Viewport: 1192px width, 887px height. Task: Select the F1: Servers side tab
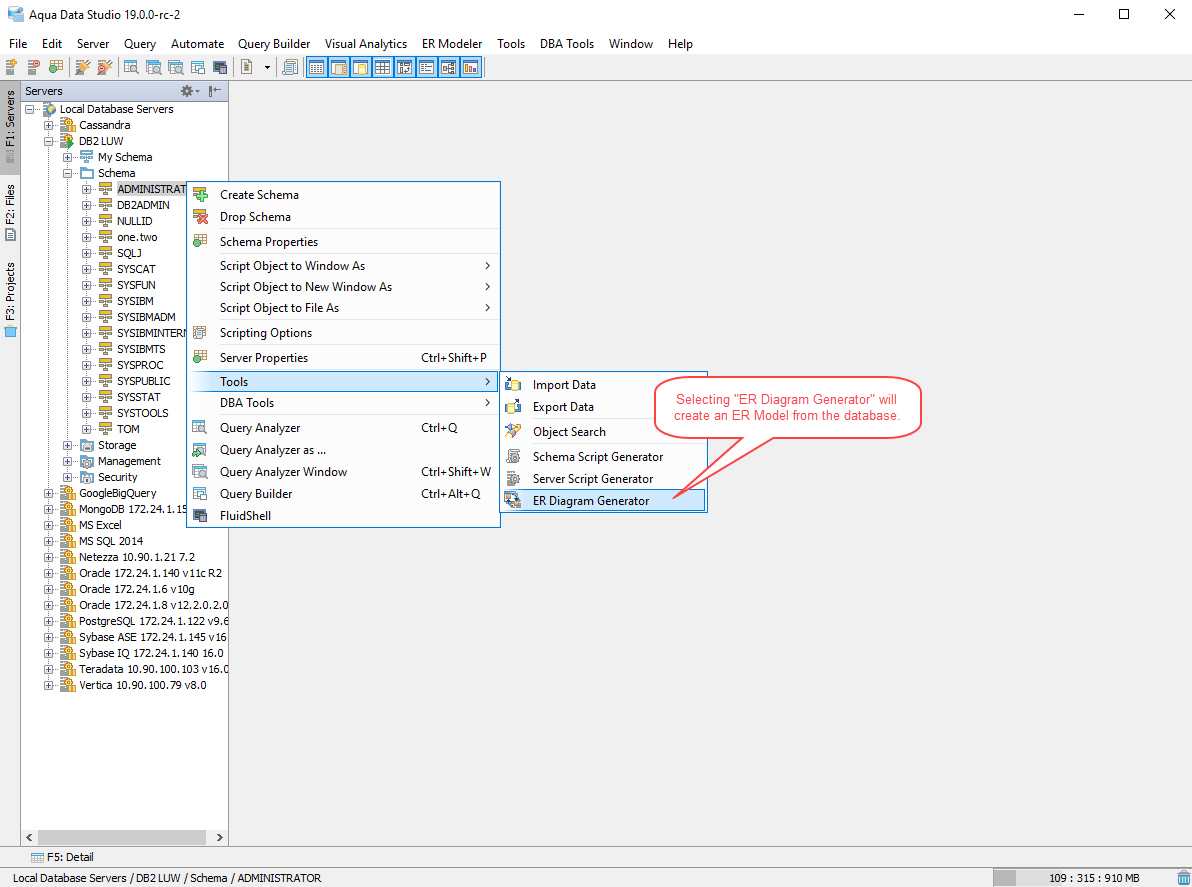click(10, 126)
